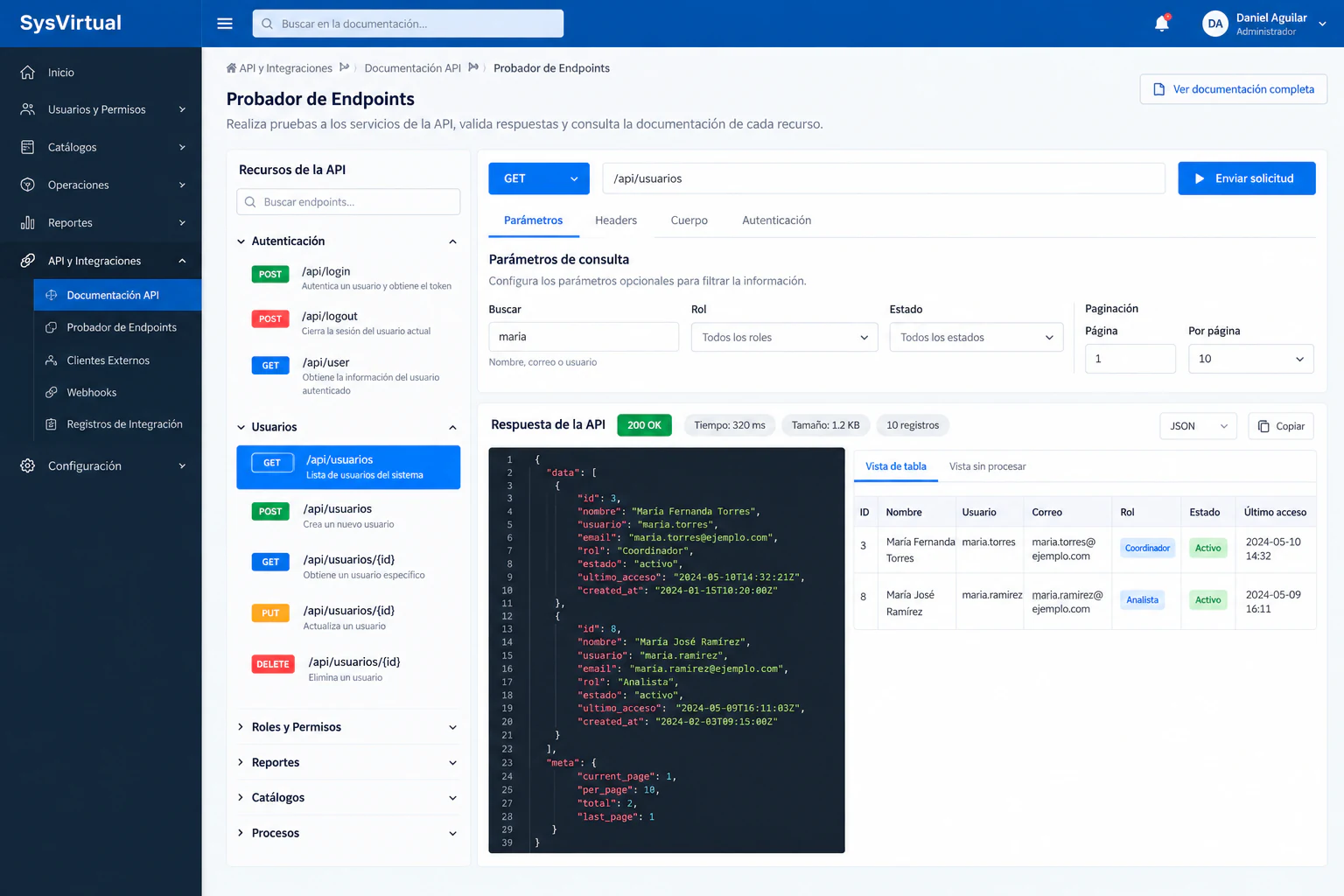Click the Buscar parameter field containing maria
The height and width of the screenshot is (896, 1344).
[x=584, y=337]
